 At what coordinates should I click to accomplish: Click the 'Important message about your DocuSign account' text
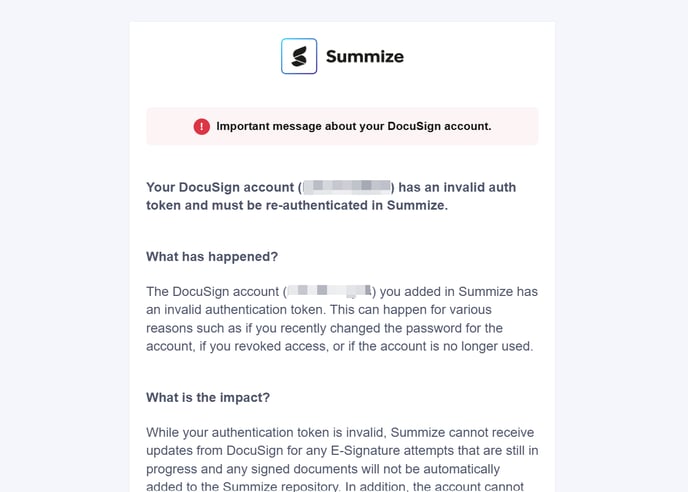click(x=353, y=127)
